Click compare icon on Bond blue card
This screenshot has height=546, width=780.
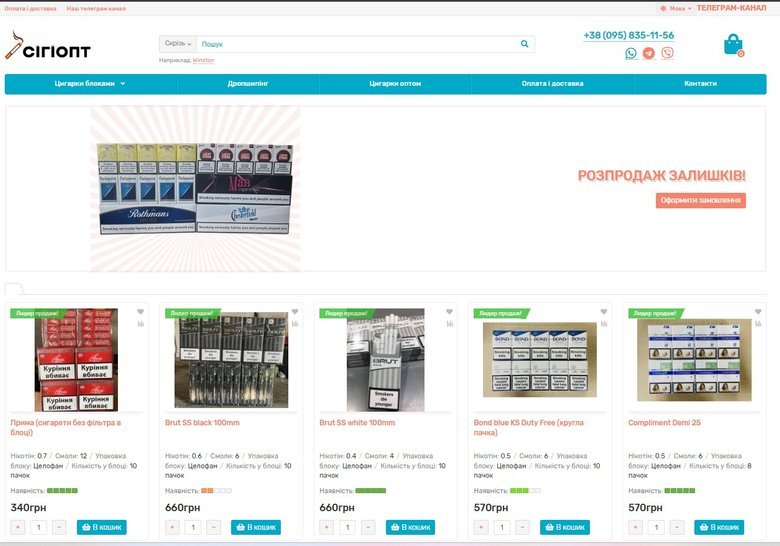pyautogui.click(x=604, y=323)
